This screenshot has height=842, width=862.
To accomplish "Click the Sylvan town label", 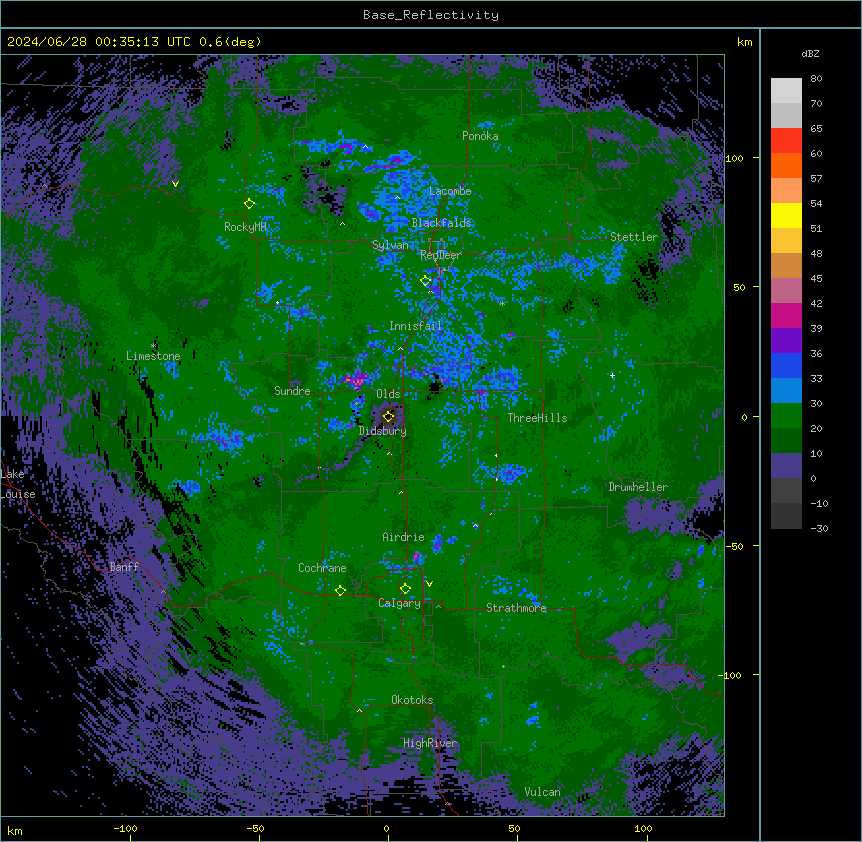I will (390, 245).
